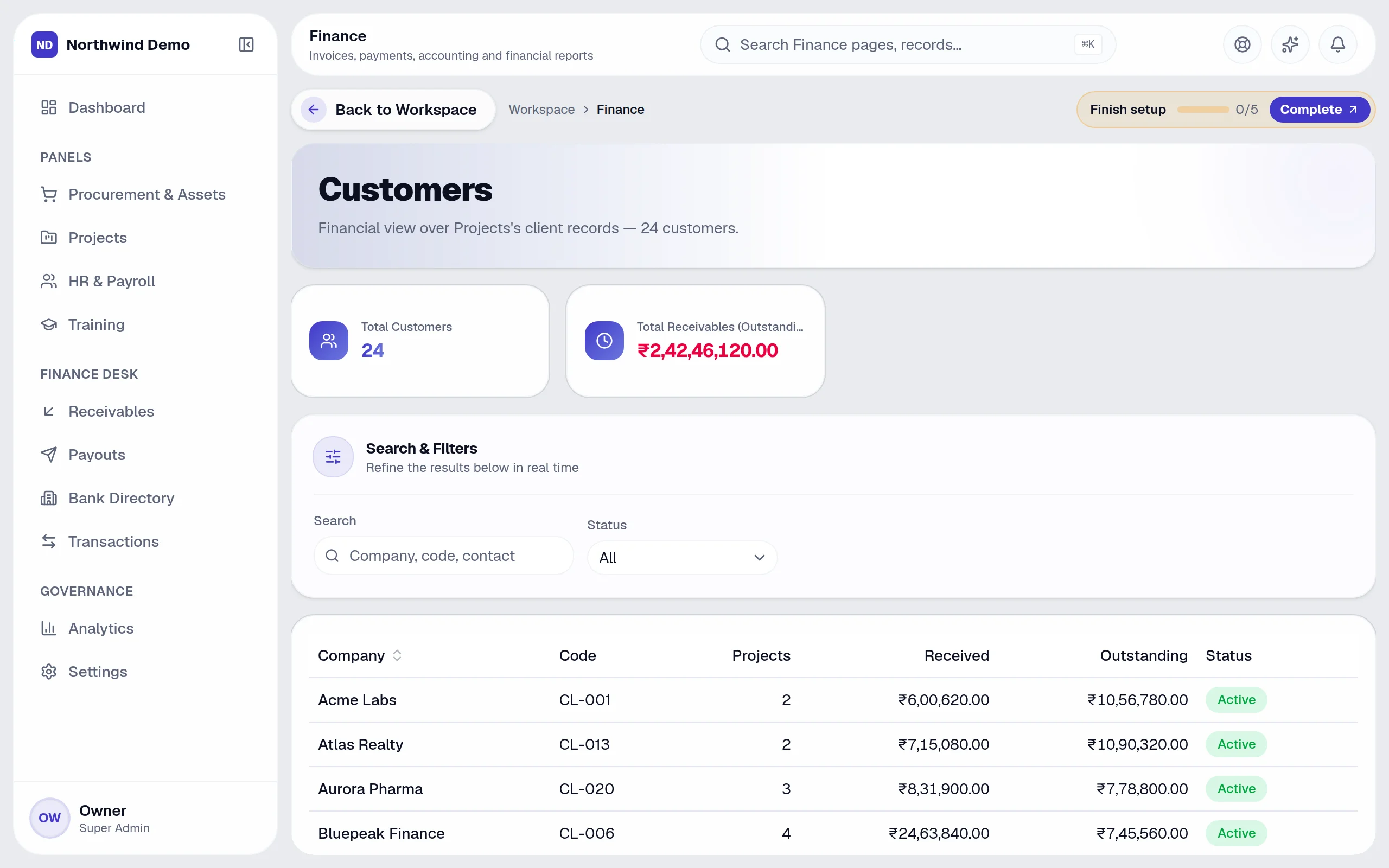Click the Complete setup button
This screenshot has width=1389, height=868.
(x=1319, y=110)
